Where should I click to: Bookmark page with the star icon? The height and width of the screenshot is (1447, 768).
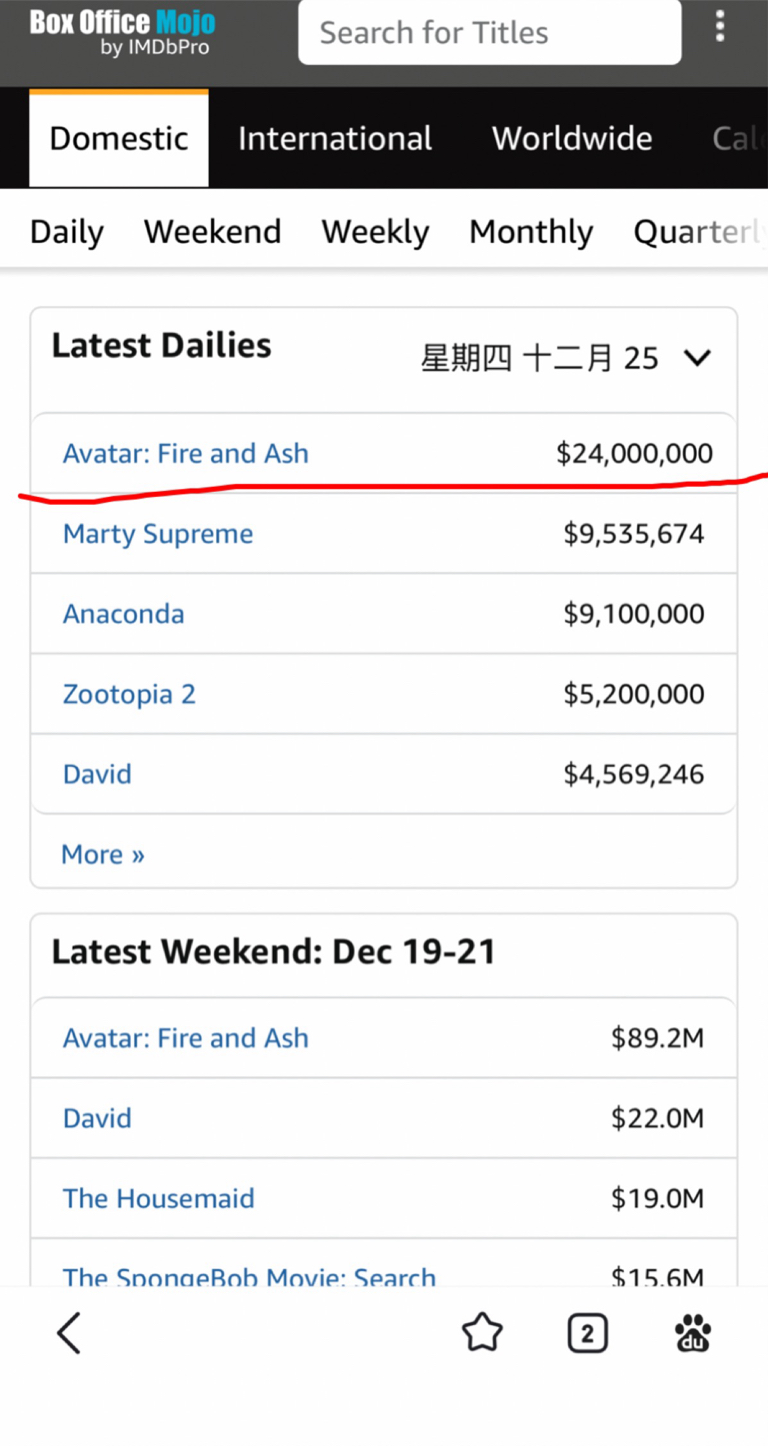click(482, 1333)
